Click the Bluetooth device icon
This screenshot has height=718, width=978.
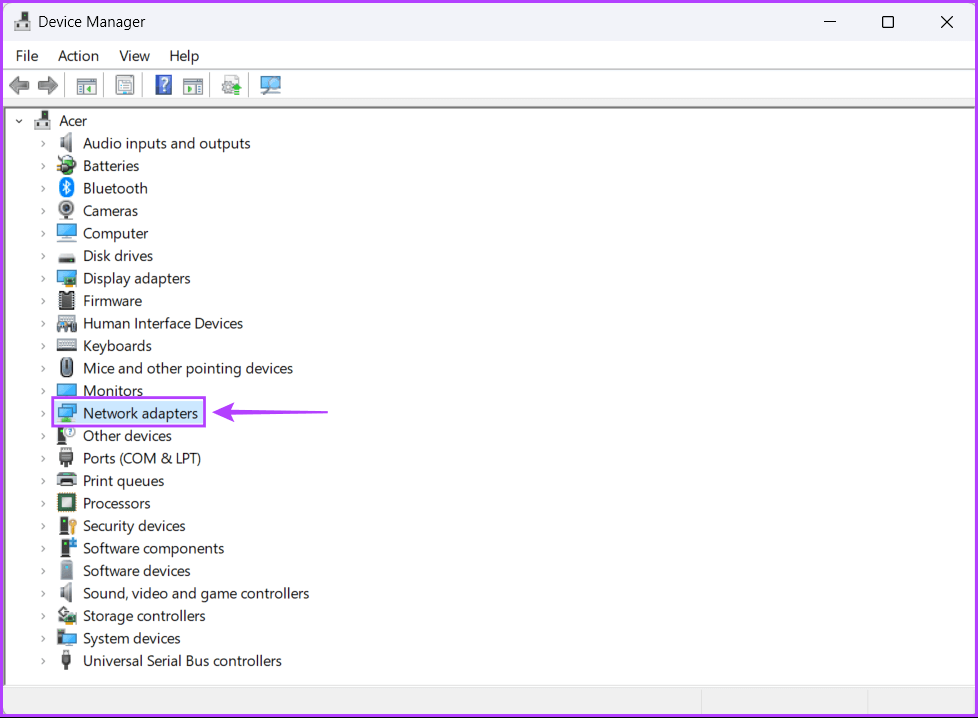click(67, 188)
